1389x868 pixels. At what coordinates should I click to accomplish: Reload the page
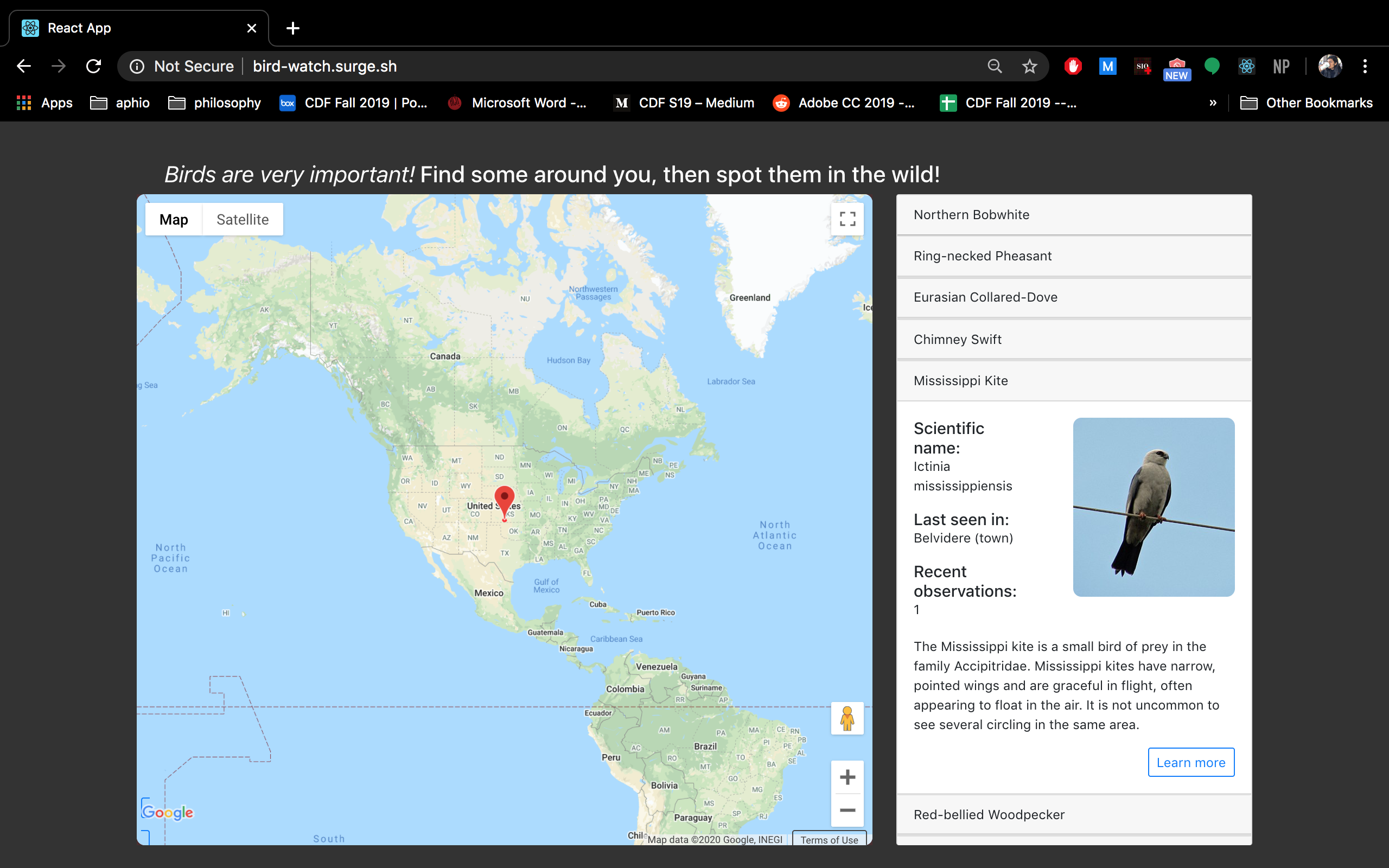93,67
